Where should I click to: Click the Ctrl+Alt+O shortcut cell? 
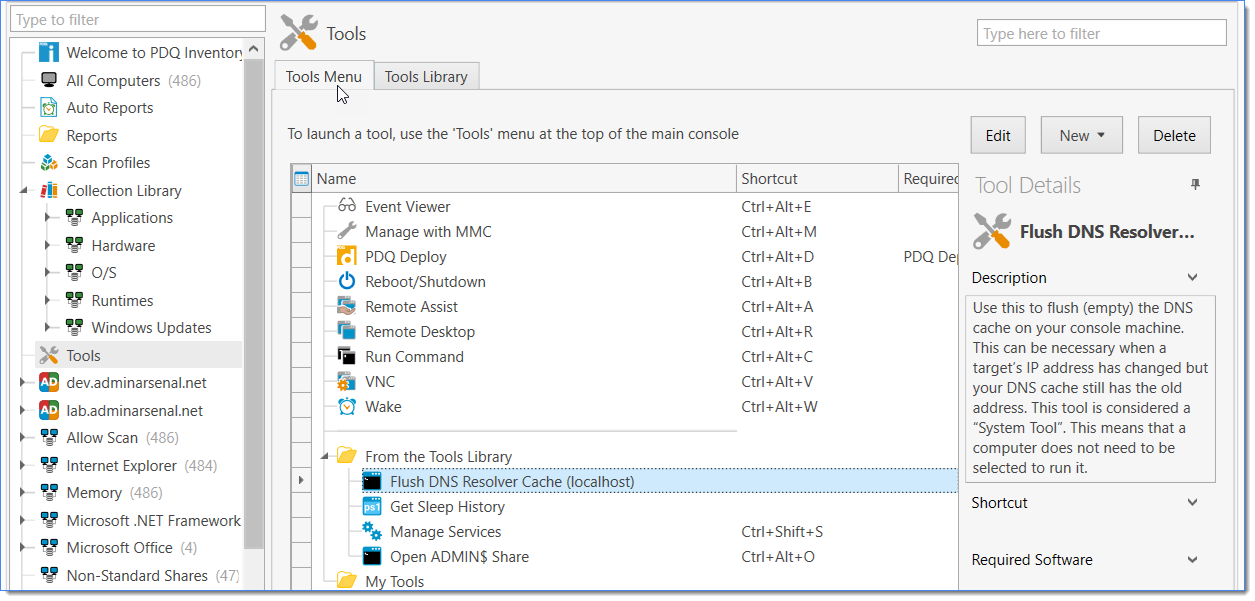point(778,557)
